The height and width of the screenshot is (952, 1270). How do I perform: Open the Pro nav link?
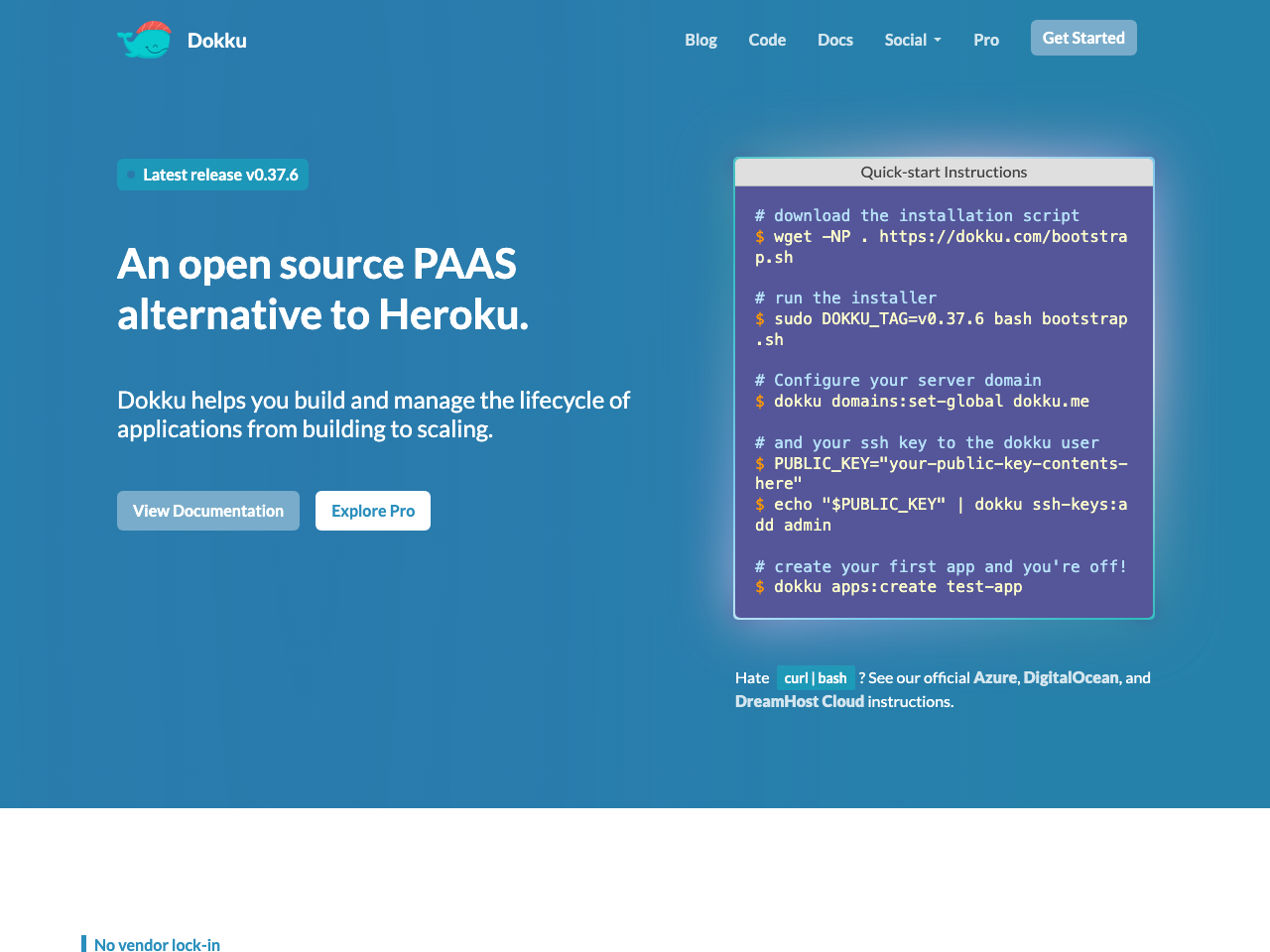pyautogui.click(x=986, y=40)
